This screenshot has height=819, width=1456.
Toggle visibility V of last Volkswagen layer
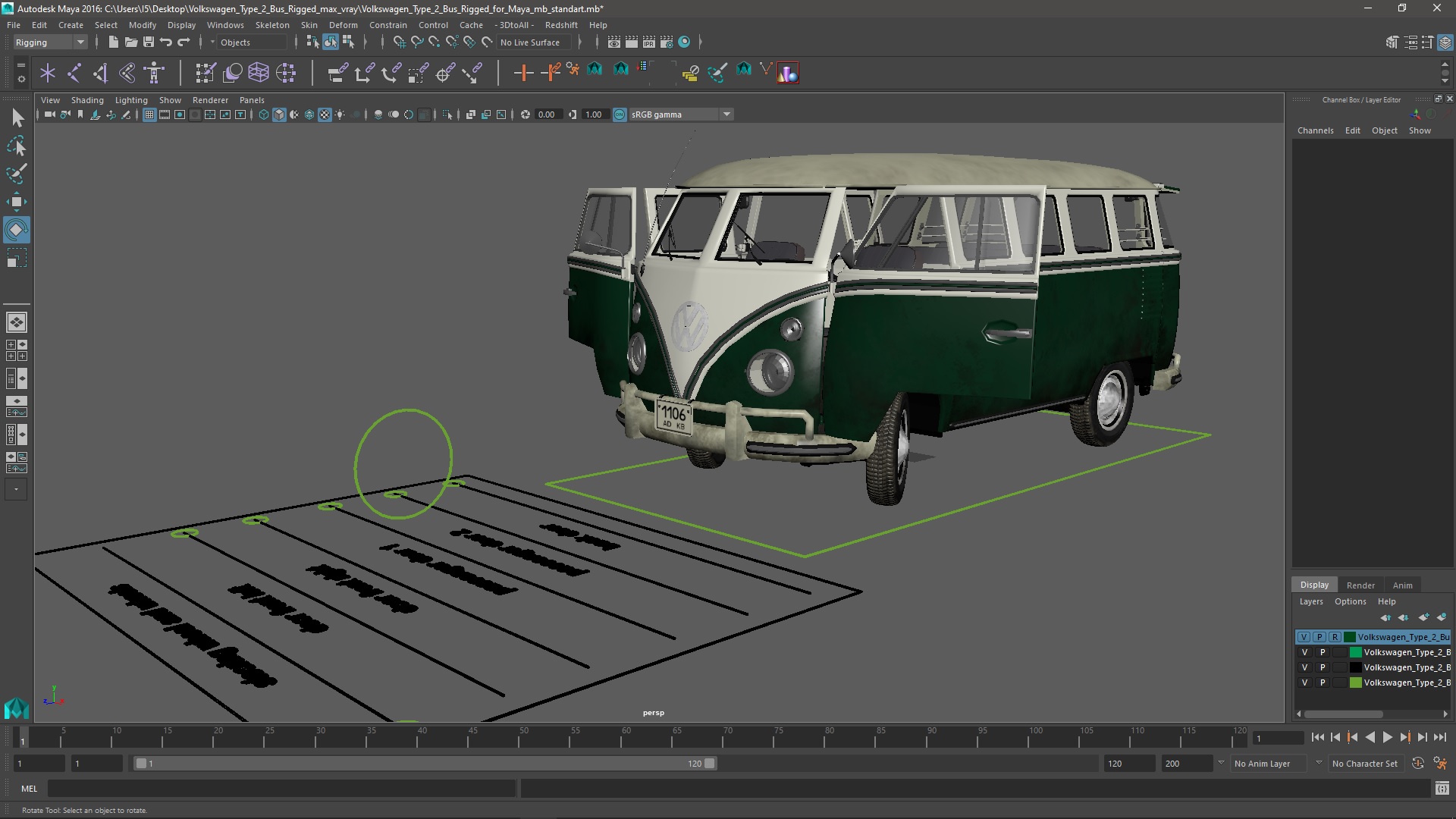[x=1304, y=682]
